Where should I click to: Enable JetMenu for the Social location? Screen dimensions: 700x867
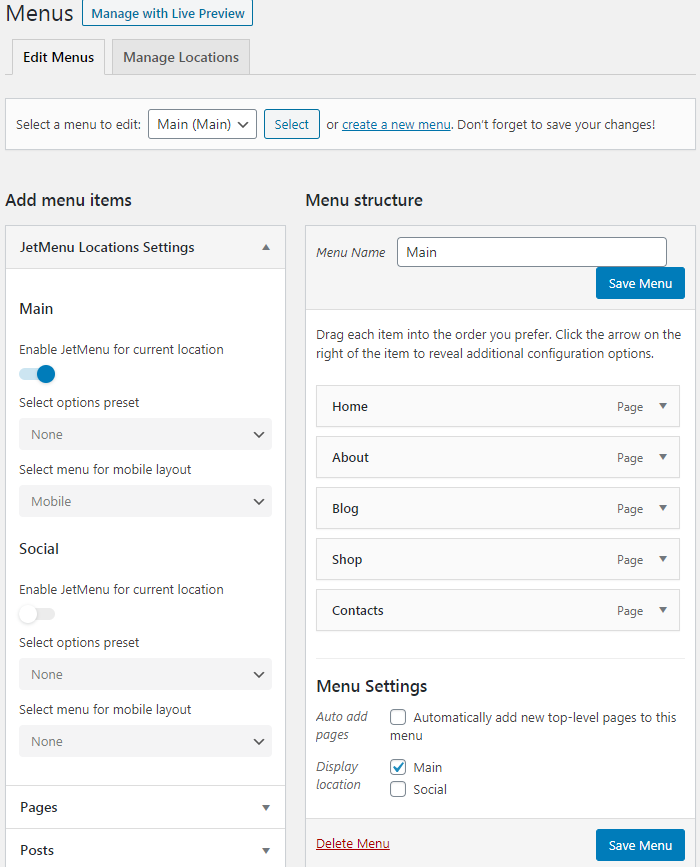pos(37,614)
